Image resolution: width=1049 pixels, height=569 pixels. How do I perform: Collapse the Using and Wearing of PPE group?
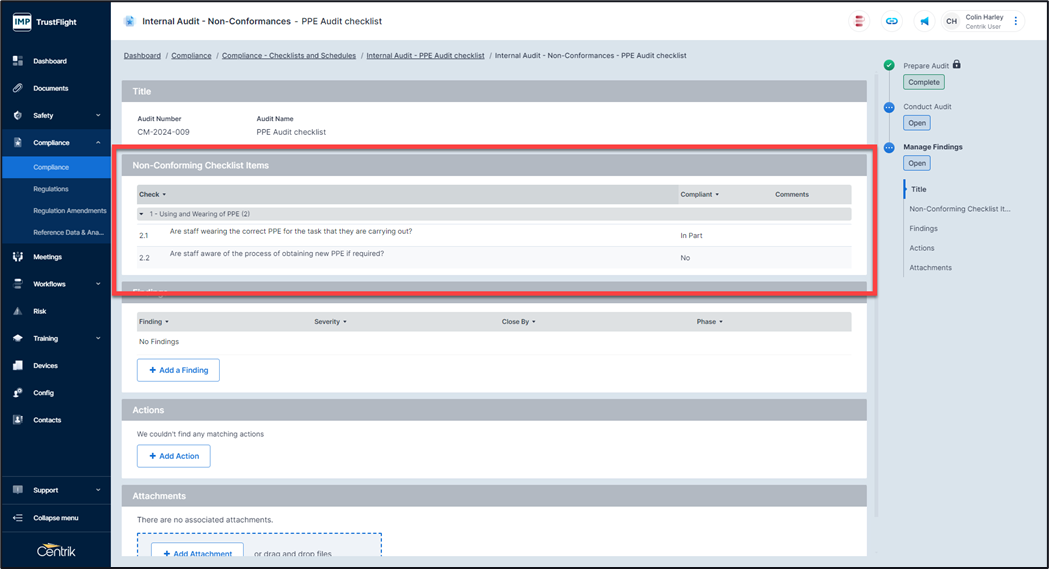(x=142, y=214)
